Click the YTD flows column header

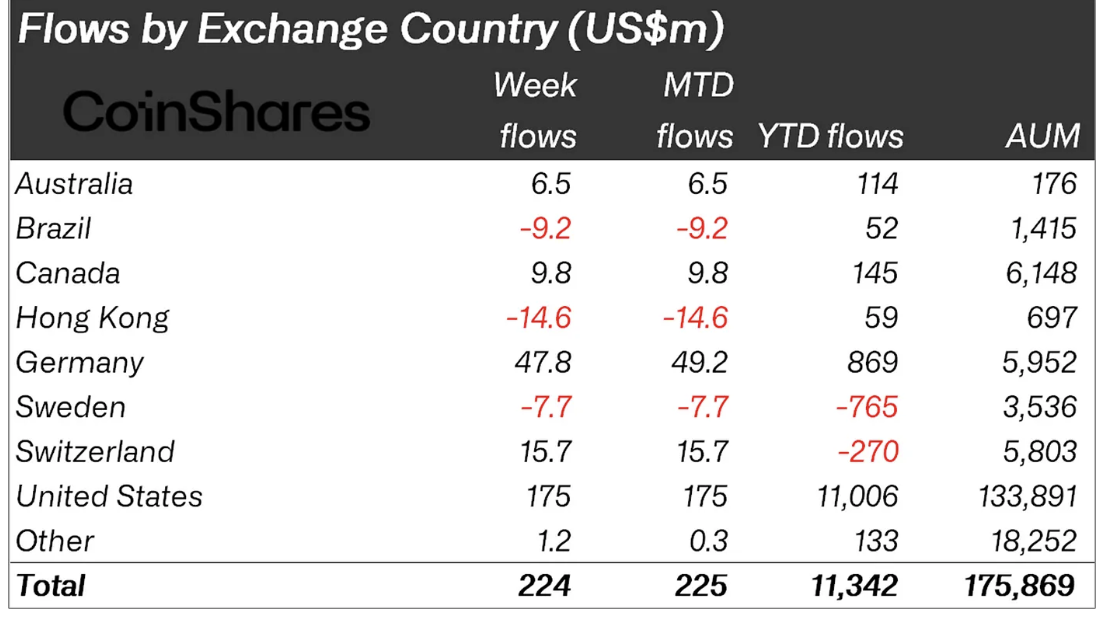pyautogui.click(x=830, y=136)
